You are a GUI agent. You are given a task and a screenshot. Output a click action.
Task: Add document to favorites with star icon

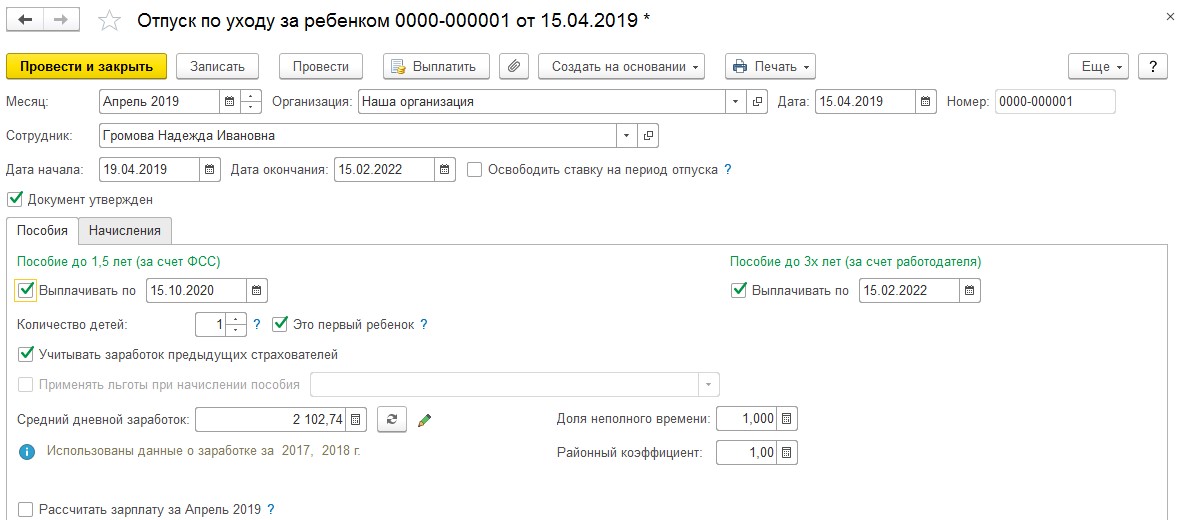pyautogui.click(x=111, y=21)
